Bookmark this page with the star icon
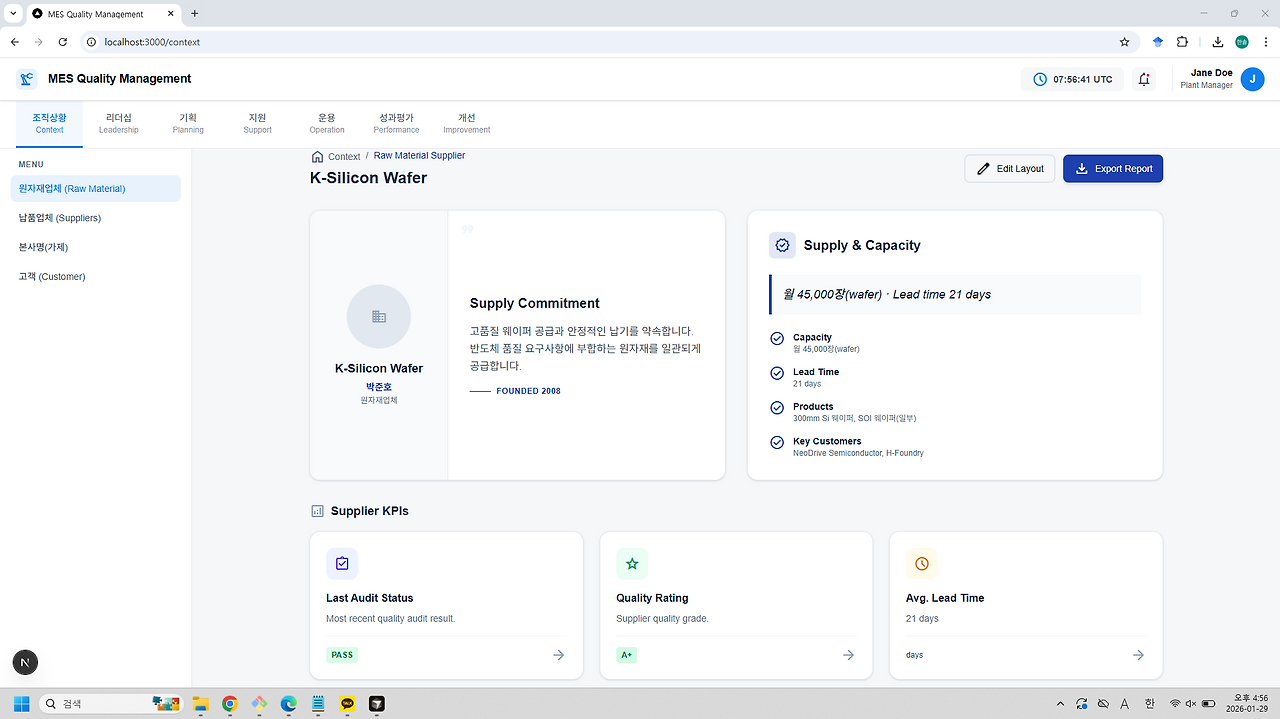This screenshot has height=719, width=1280. tap(1124, 42)
